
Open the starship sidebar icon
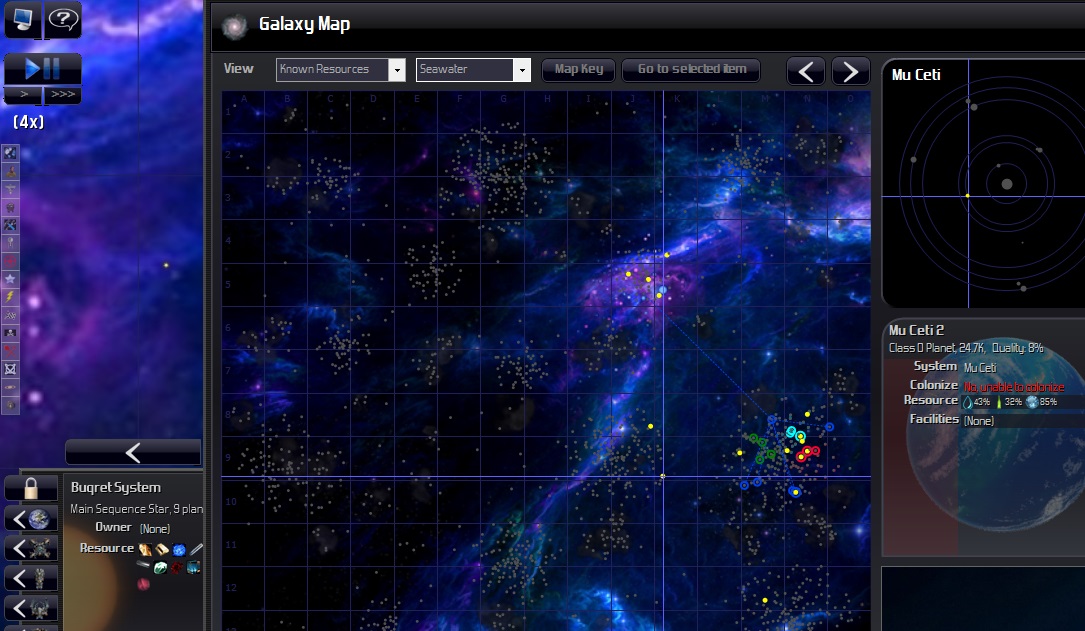pyautogui.click(x=10, y=243)
